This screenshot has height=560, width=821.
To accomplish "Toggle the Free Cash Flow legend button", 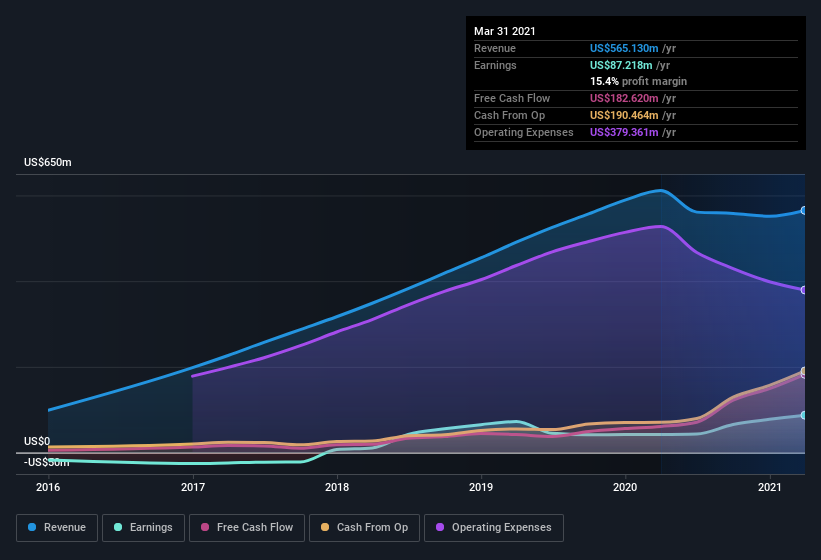I will pyautogui.click(x=247, y=528).
